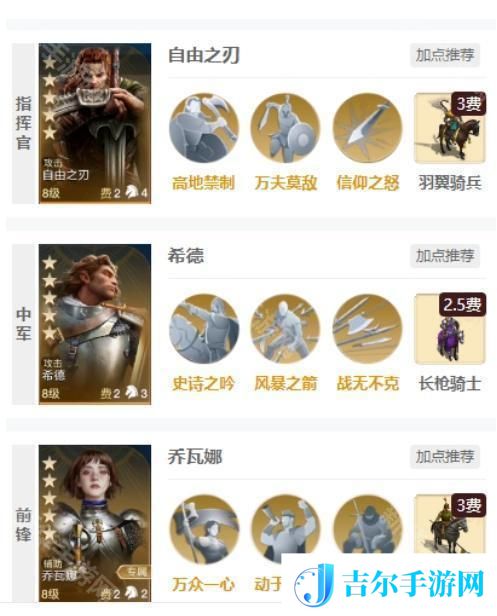
Task: Open the 长枪骑士 troop icon
Action: pos(450,329)
